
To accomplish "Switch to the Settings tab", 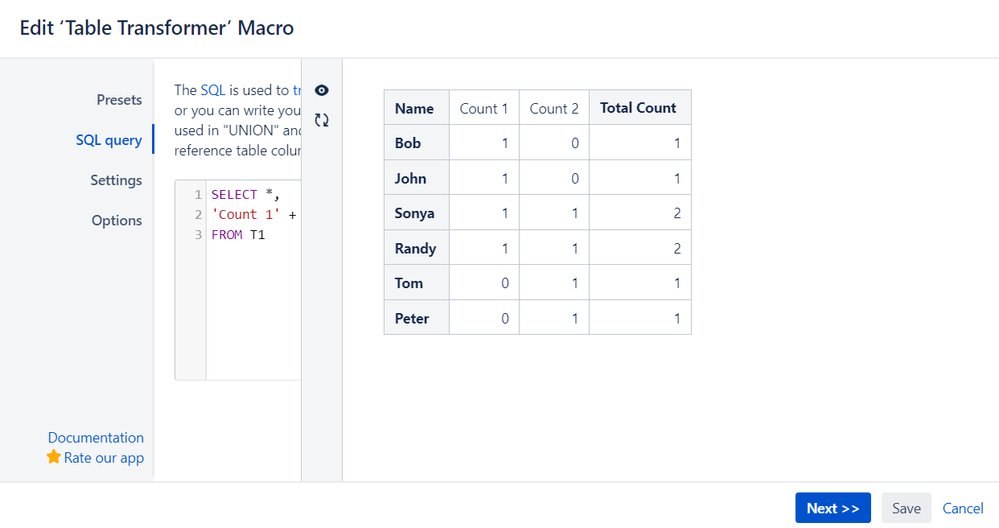I will click(x=116, y=180).
